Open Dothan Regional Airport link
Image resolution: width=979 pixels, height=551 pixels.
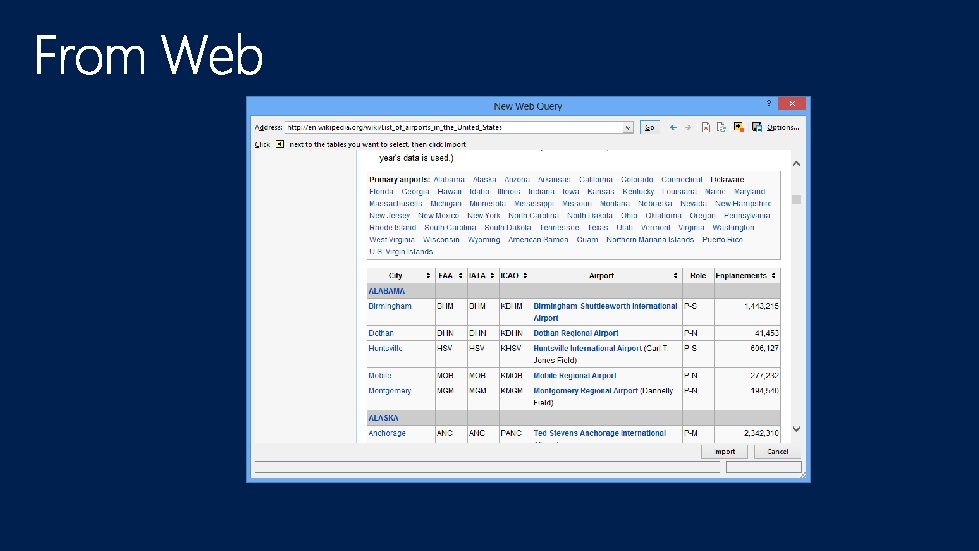[x=576, y=333]
